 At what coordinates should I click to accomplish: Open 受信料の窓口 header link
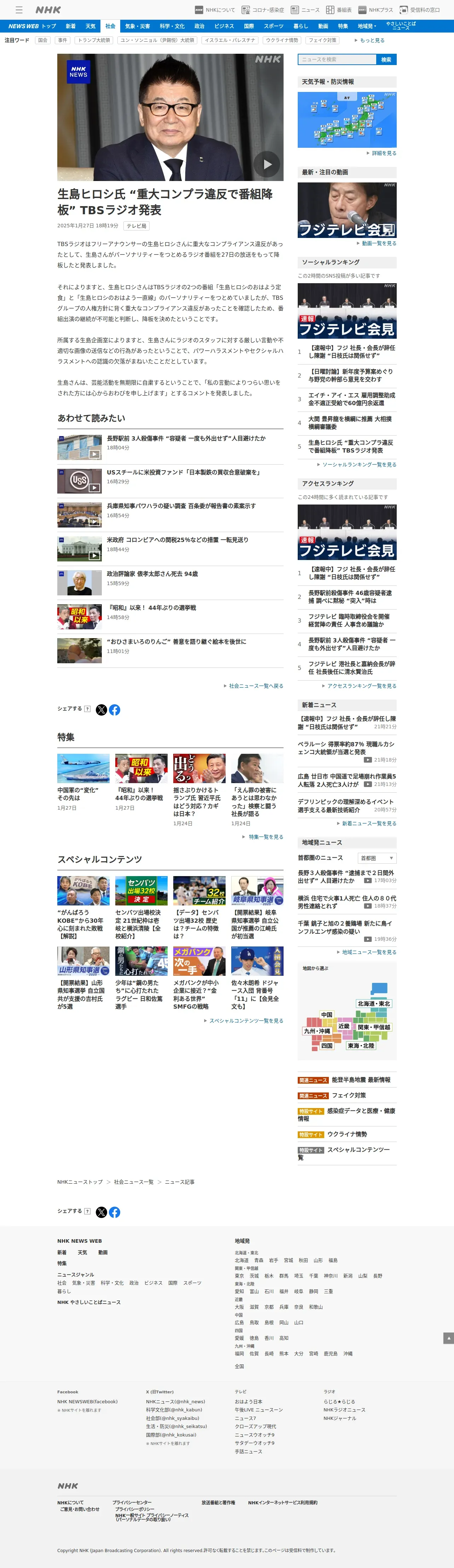click(419, 10)
